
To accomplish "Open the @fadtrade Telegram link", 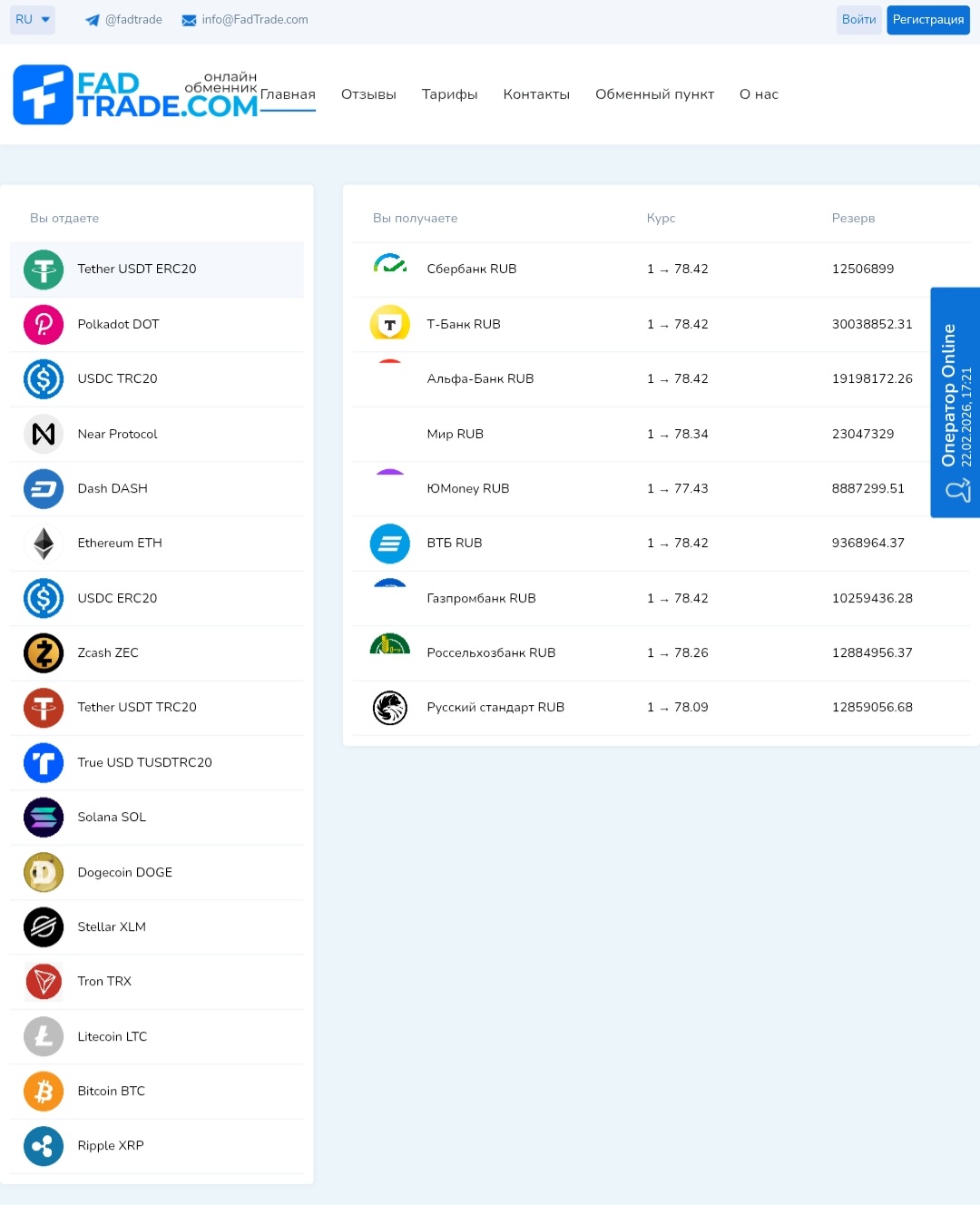I will (133, 20).
